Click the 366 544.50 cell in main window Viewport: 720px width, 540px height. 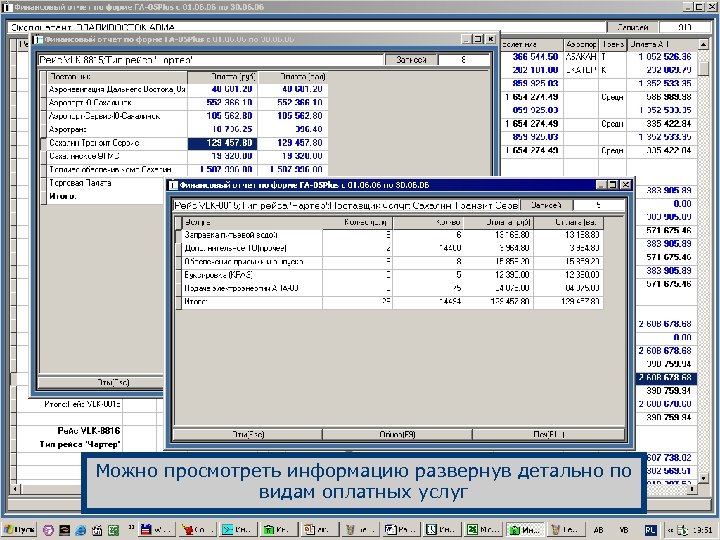pos(532,57)
